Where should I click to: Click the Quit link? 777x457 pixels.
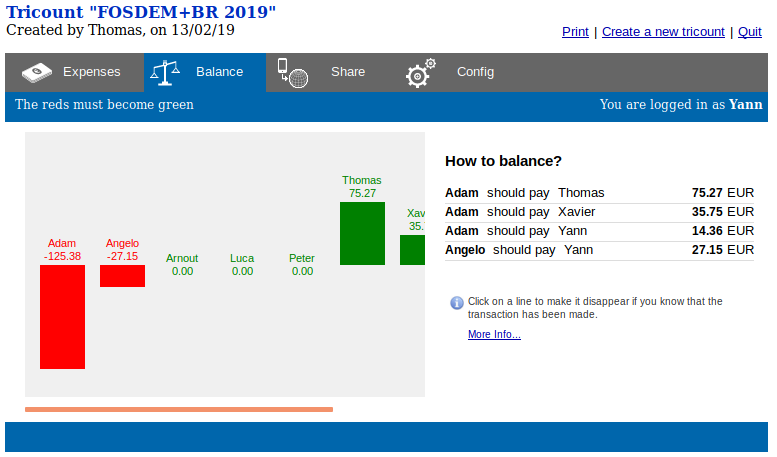point(749,32)
